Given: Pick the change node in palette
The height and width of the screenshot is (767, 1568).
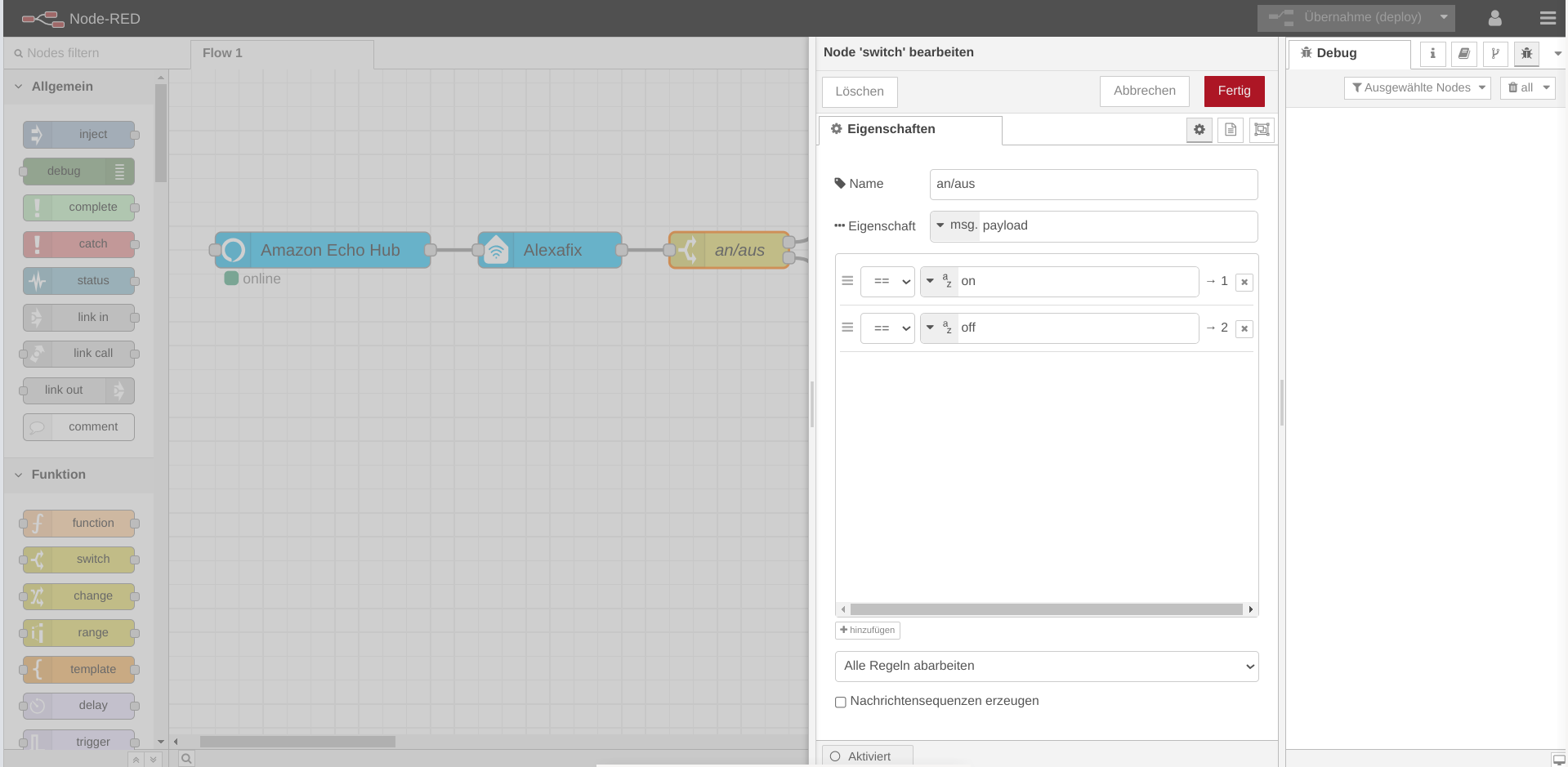Looking at the screenshot, I should point(78,596).
